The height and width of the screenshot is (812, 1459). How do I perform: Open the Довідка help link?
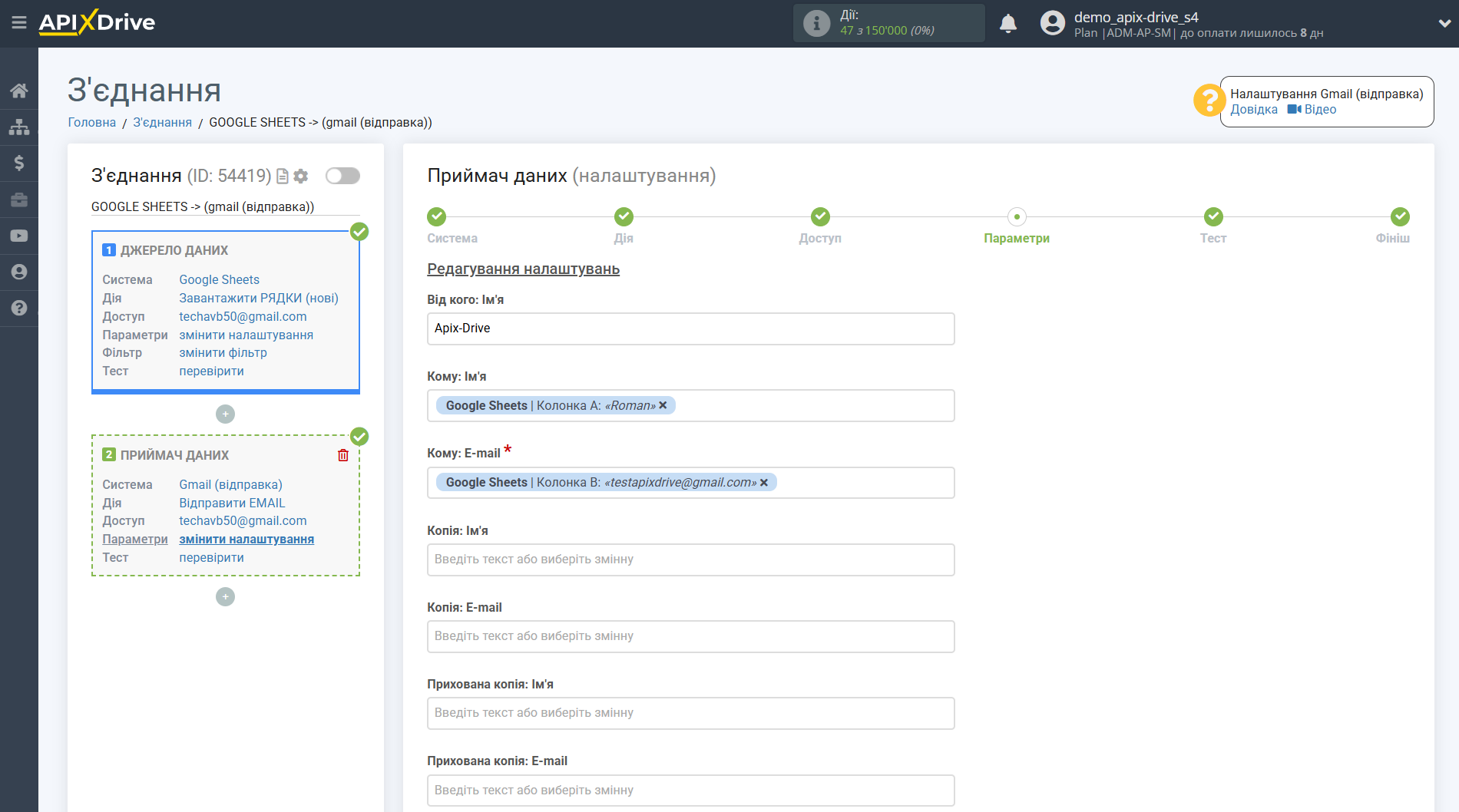click(1254, 109)
